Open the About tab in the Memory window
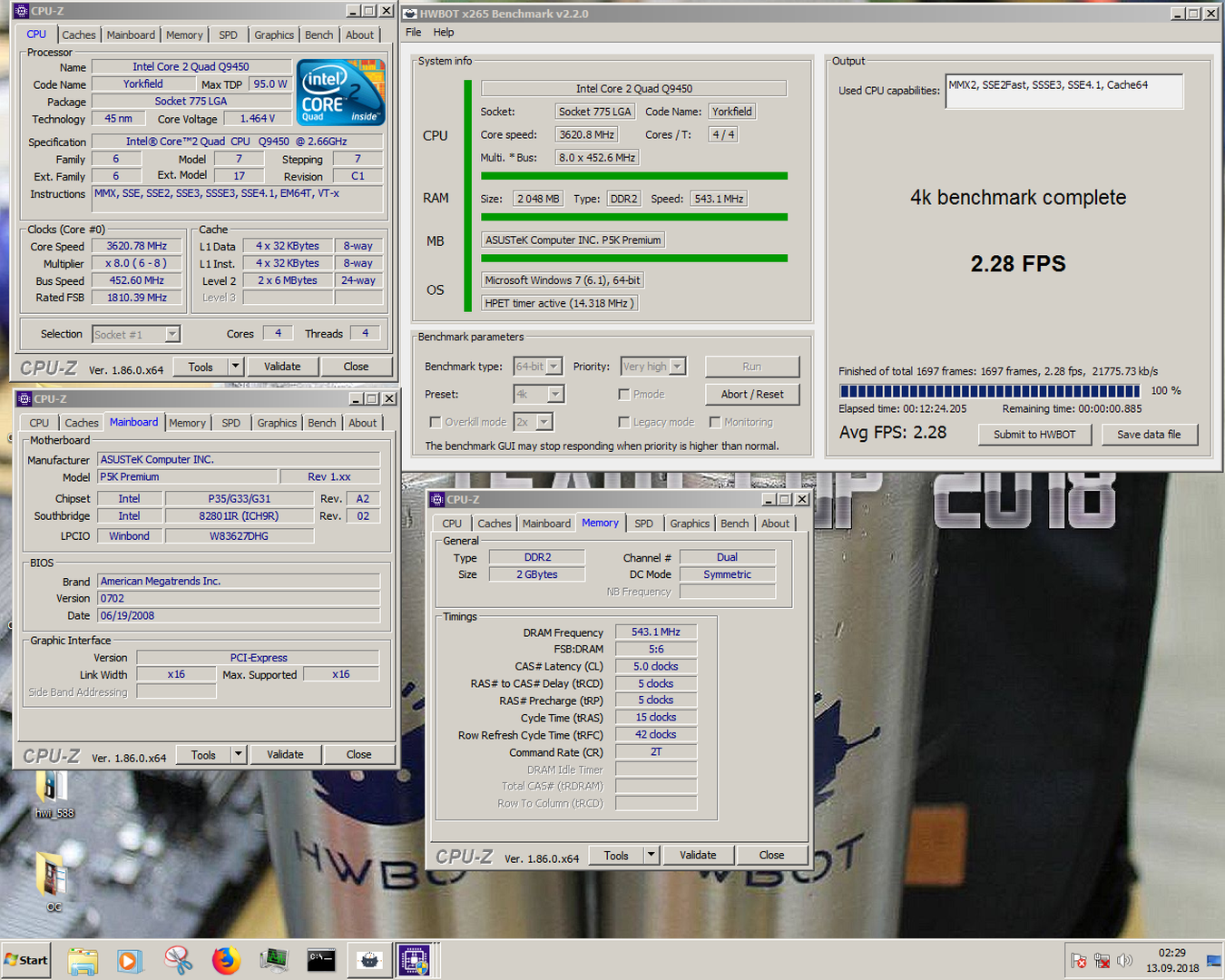The image size is (1225, 980). (775, 524)
